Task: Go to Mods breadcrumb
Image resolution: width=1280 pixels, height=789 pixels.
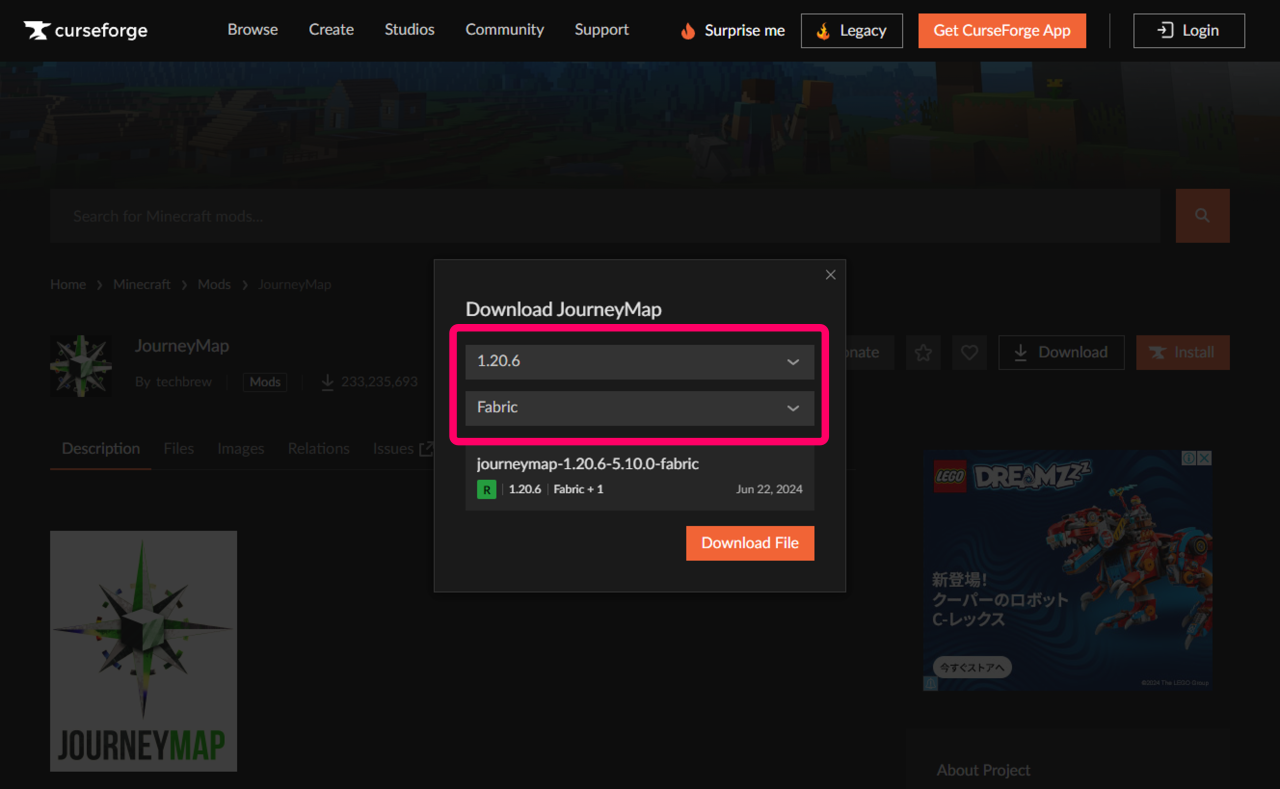Action: coord(214,284)
